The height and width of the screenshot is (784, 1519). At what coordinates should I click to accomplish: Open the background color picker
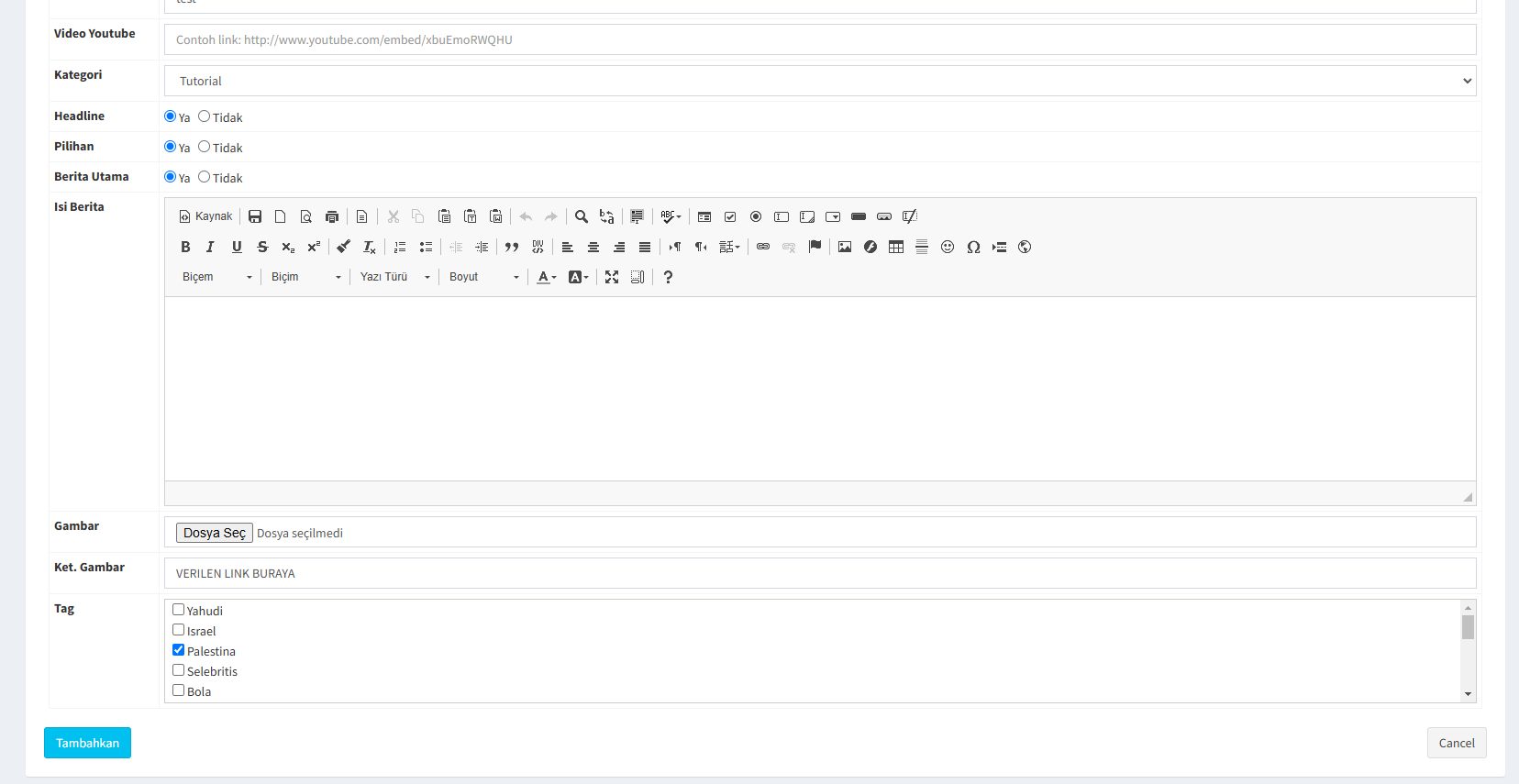click(x=579, y=277)
